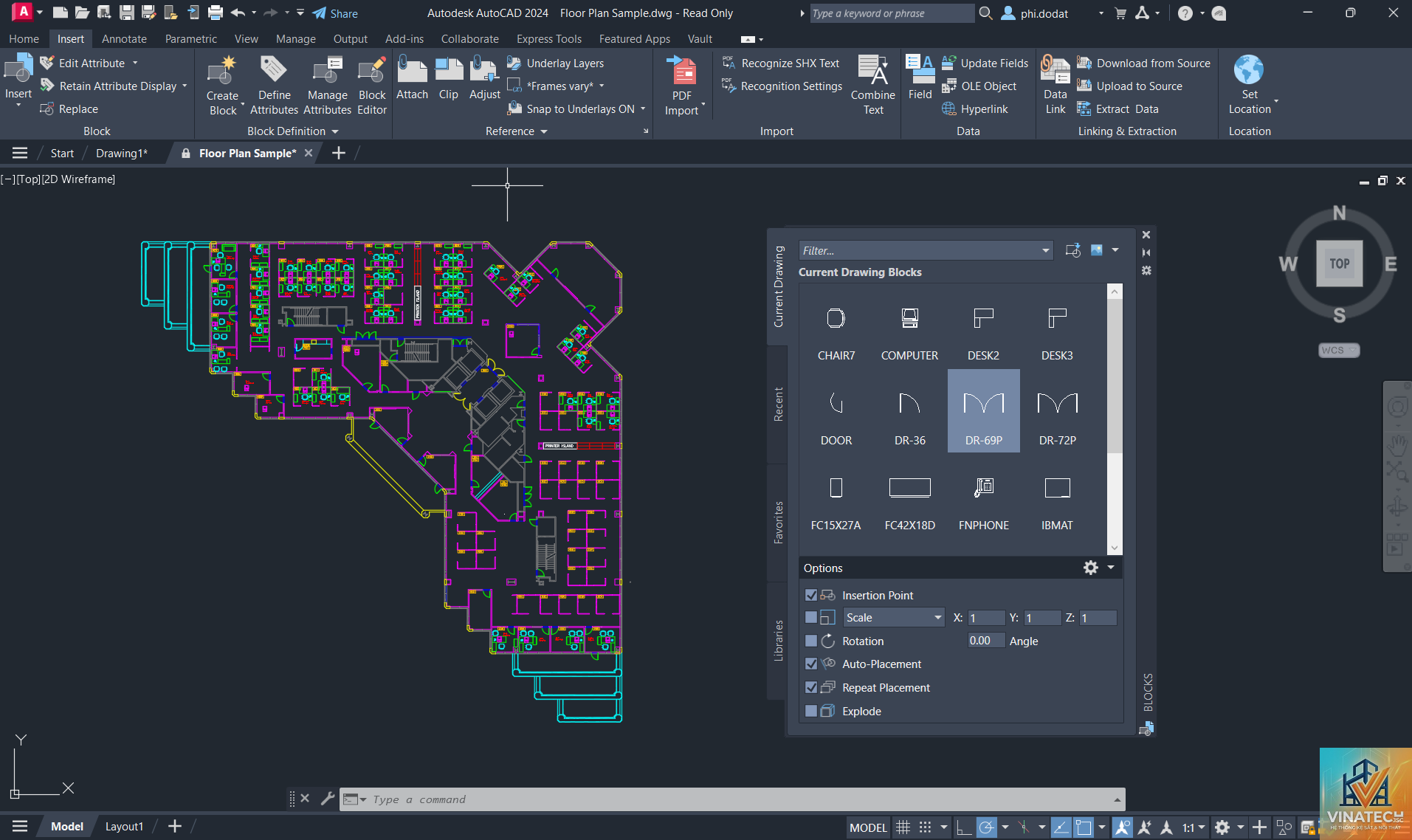
Task: Open the Edit Attribute dropdown arrow
Action: pos(135,63)
